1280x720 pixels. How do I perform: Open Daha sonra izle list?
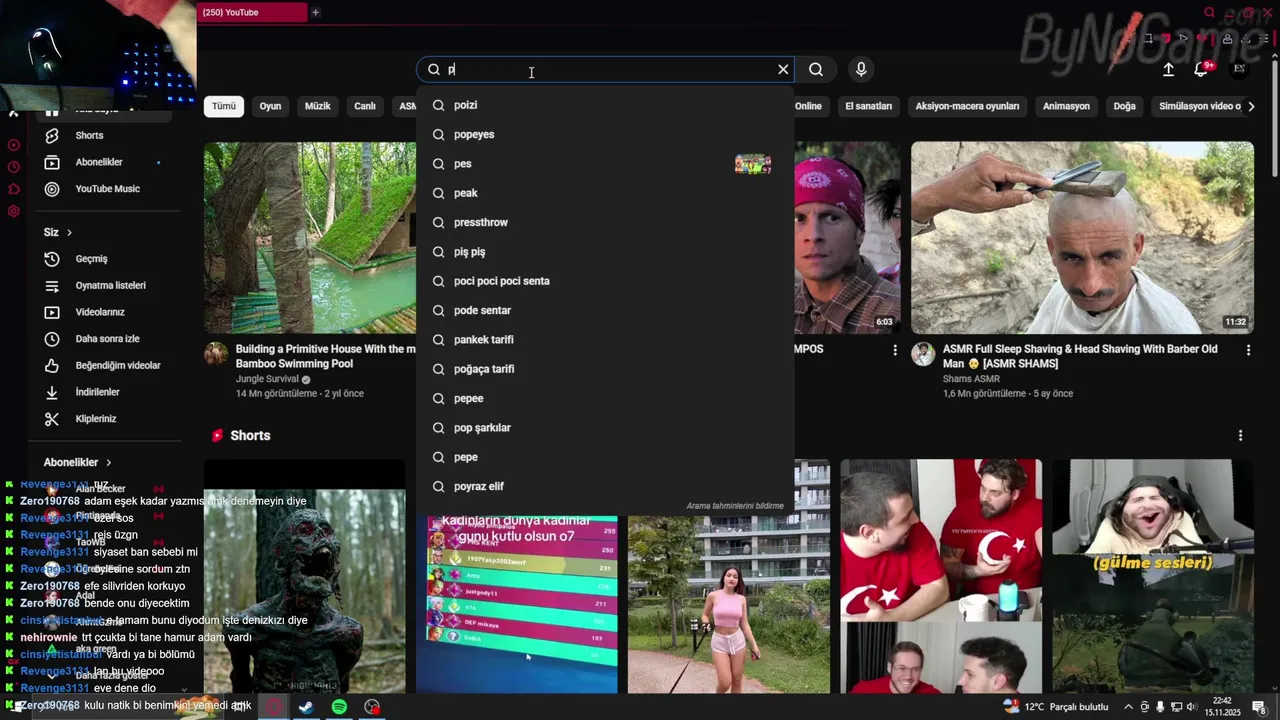coord(105,339)
